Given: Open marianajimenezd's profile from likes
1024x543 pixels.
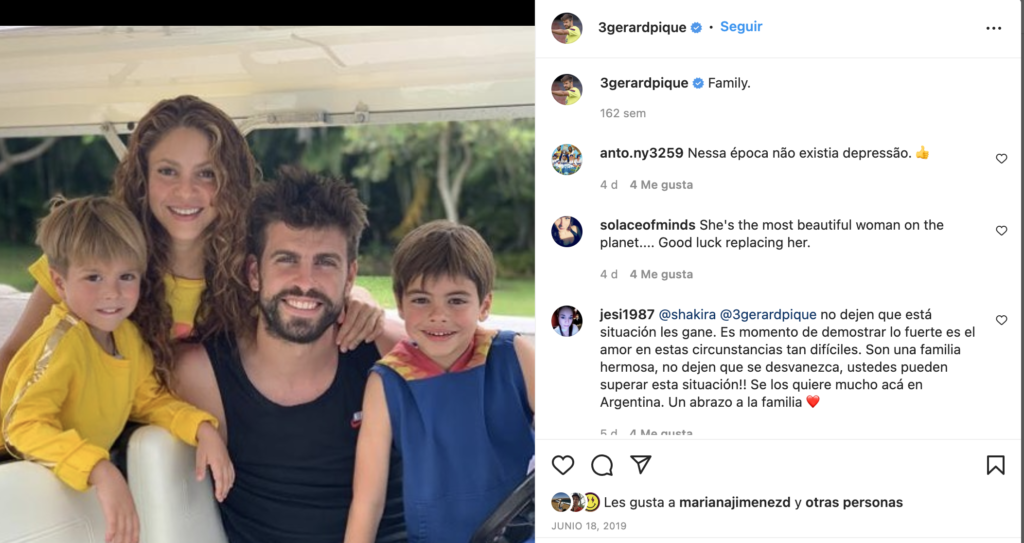Looking at the screenshot, I should 735,502.
